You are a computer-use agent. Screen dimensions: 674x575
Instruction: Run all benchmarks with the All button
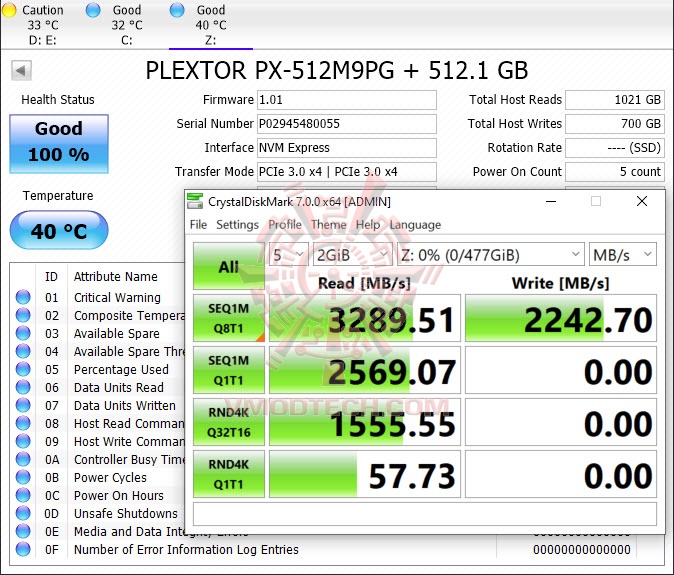click(229, 266)
